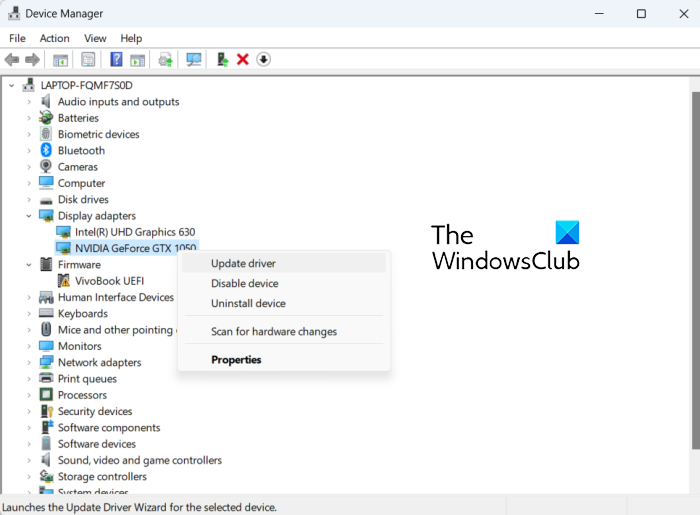Click the Disk drives category icon

pyautogui.click(x=46, y=200)
